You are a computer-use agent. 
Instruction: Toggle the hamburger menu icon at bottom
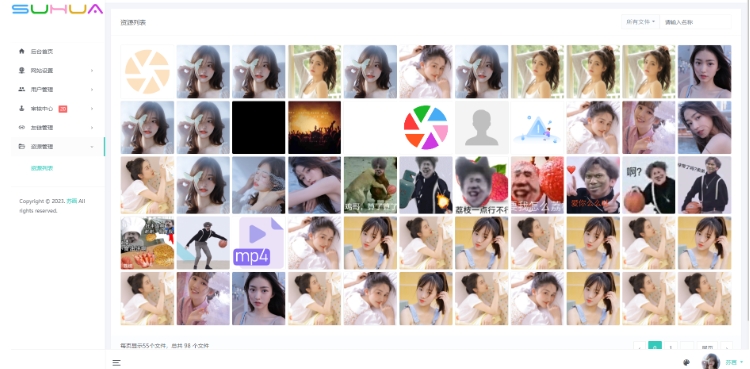[116, 363]
